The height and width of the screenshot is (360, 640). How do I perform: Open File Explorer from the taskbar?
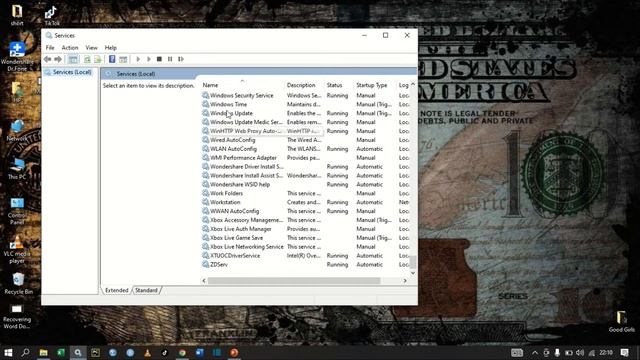point(44,353)
